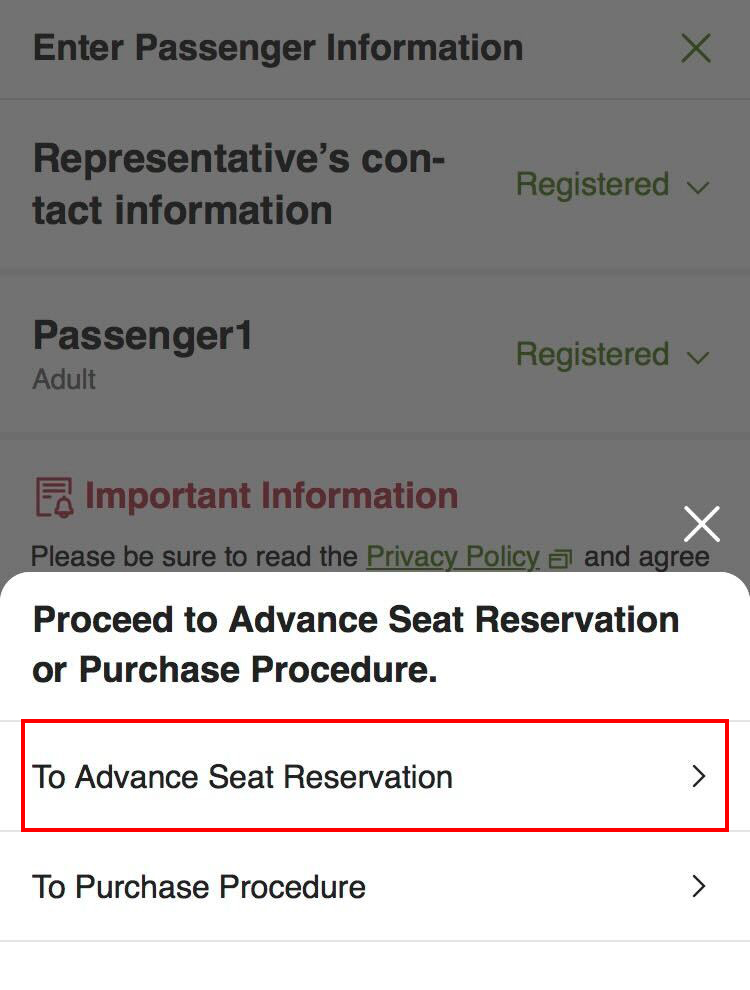
Task: Expand the Passenger1 section heading
Action: coord(143,336)
